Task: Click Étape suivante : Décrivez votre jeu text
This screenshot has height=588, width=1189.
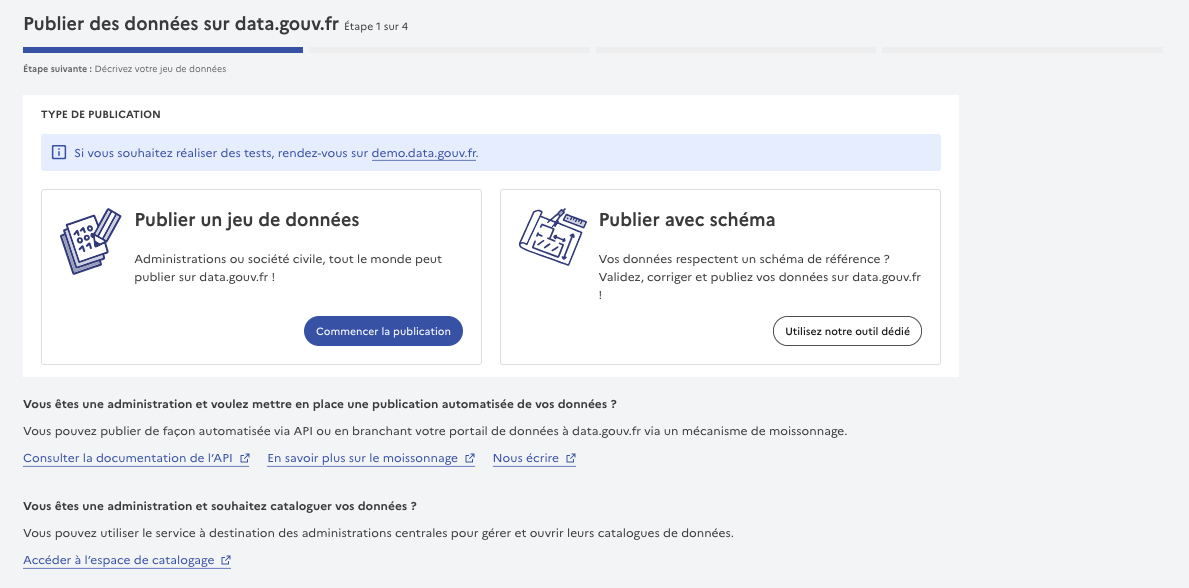Action: 124,69
